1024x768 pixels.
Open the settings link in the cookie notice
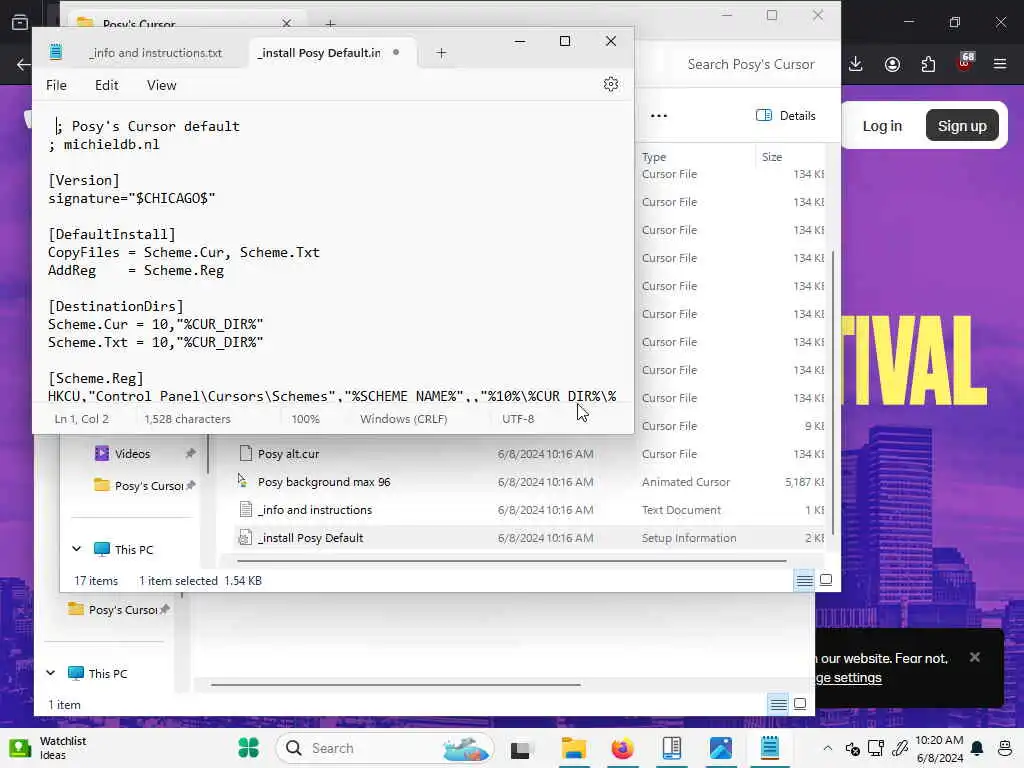click(x=848, y=678)
